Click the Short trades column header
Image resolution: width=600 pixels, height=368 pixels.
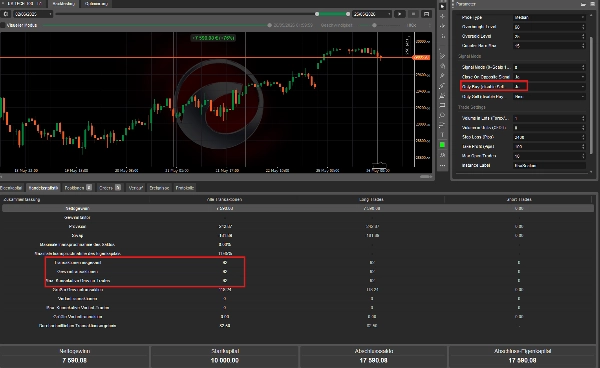pos(519,199)
